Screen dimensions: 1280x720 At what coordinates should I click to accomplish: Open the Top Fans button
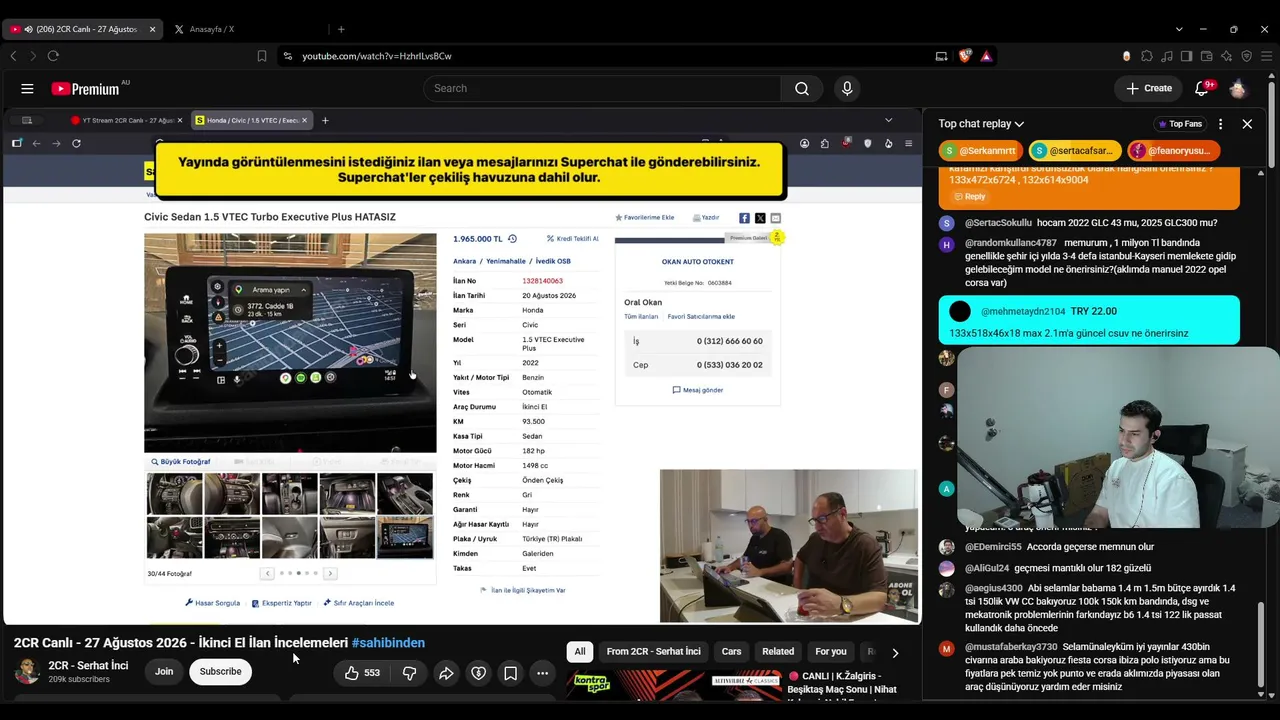coord(1179,124)
